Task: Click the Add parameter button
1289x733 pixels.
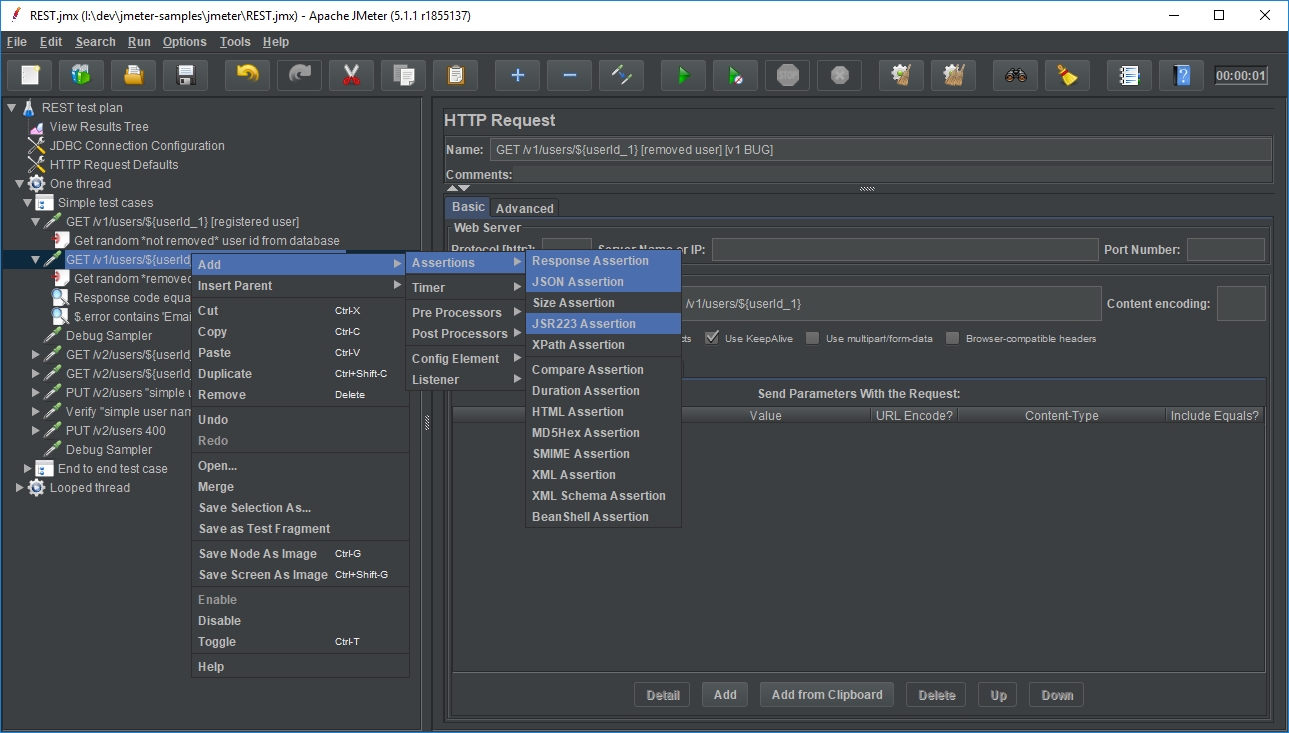Action: coord(725,695)
